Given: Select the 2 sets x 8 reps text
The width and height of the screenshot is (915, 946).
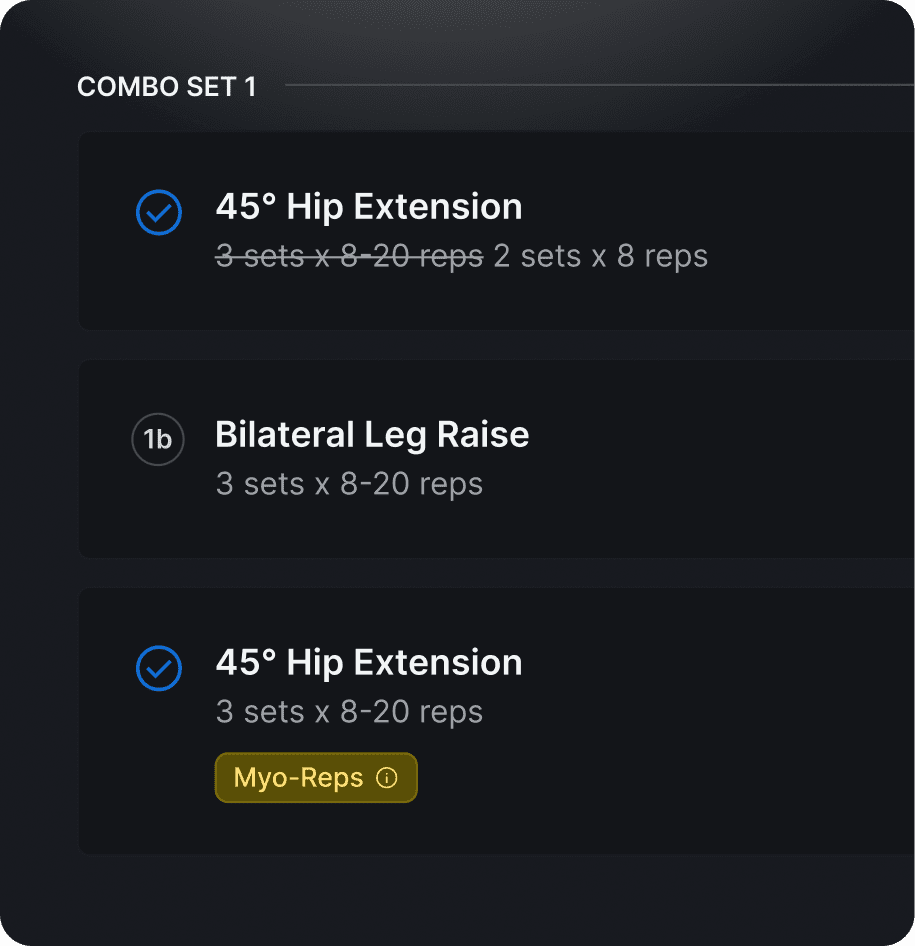Looking at the screenshot, I should [601, 256].
